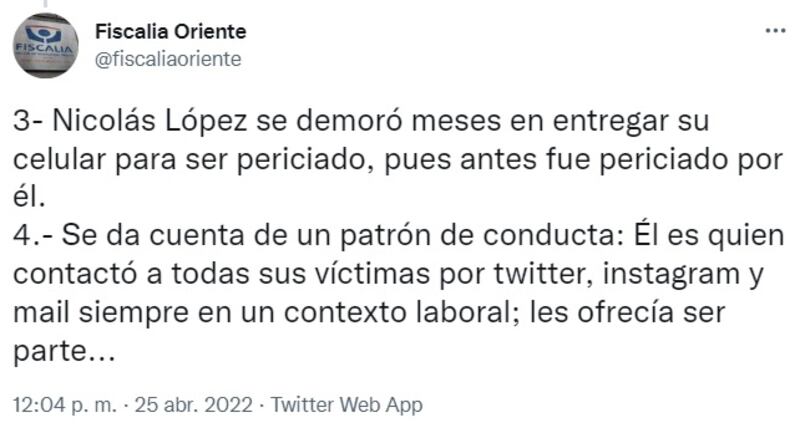Click the word 'twitter' in the tweet text
Screen dimensions: 800x433
pos(543,274)
